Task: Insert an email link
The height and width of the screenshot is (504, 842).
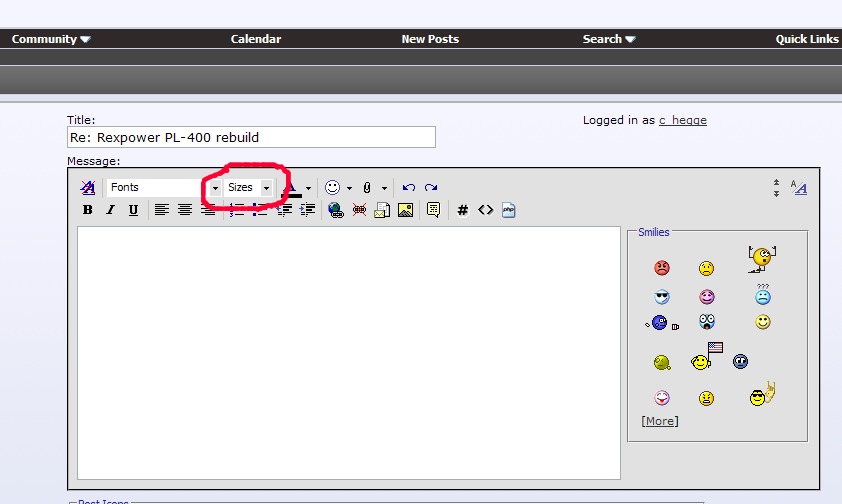Action: pyautogui.click(x=382, y=210)
